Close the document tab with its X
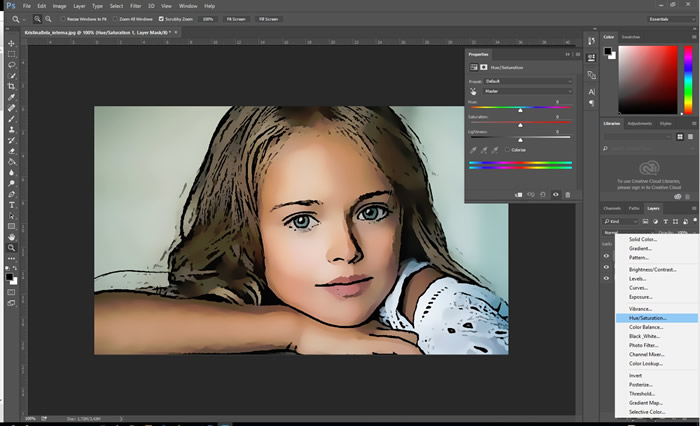Image resolution: width=700 pixels, height=426 pixels. pyautogui.click(x=176, y=33)
